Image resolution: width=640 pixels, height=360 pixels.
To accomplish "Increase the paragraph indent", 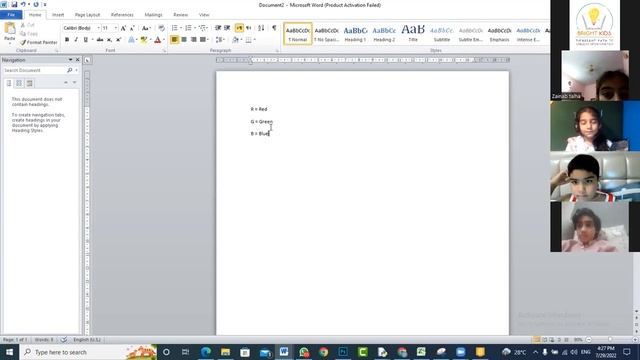I will point(227,28).
